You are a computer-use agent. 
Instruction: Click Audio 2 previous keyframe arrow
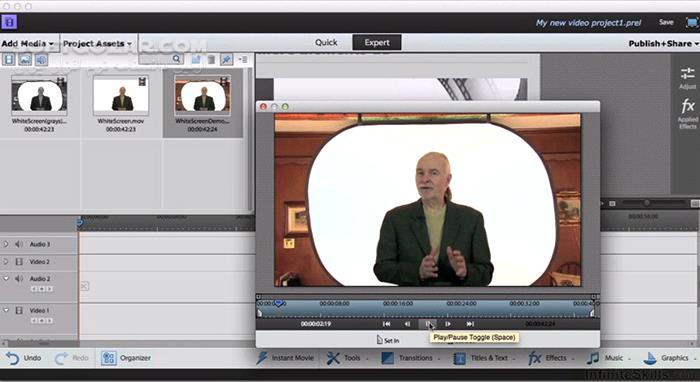tap(33, 289)
